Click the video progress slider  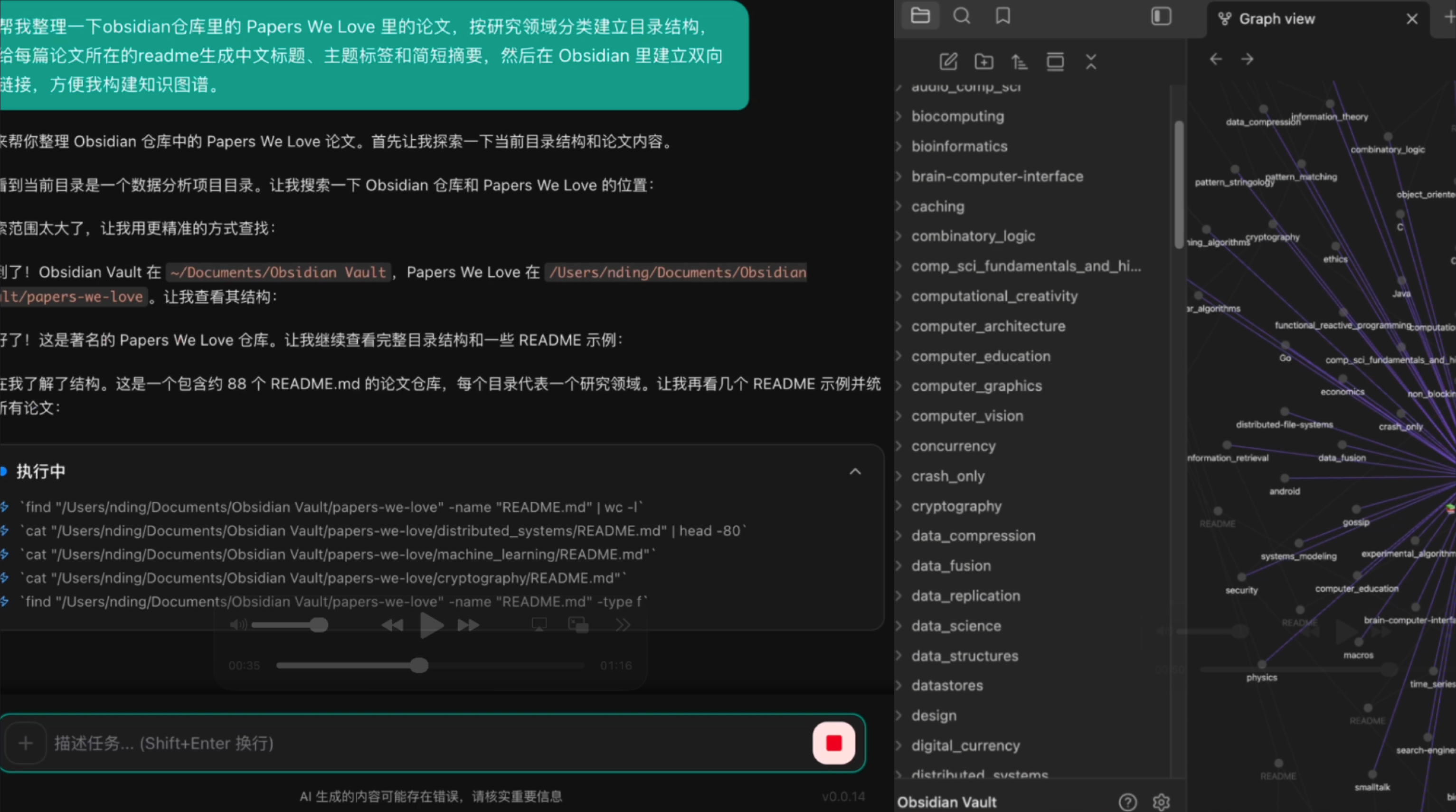(418, 666)
